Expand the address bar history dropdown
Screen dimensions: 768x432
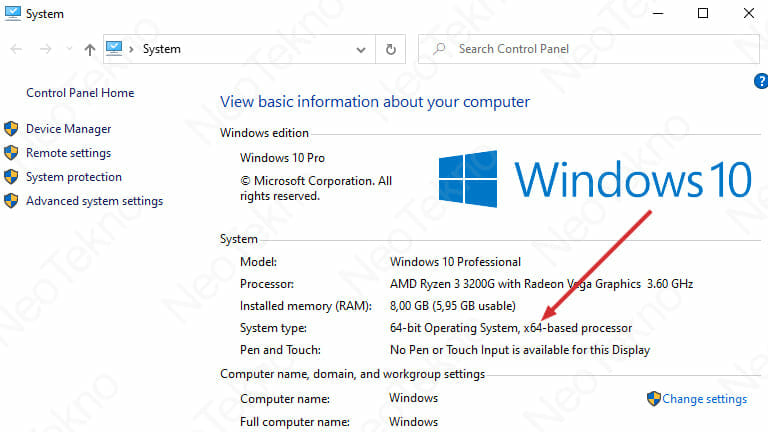click(x=361, y=49)
